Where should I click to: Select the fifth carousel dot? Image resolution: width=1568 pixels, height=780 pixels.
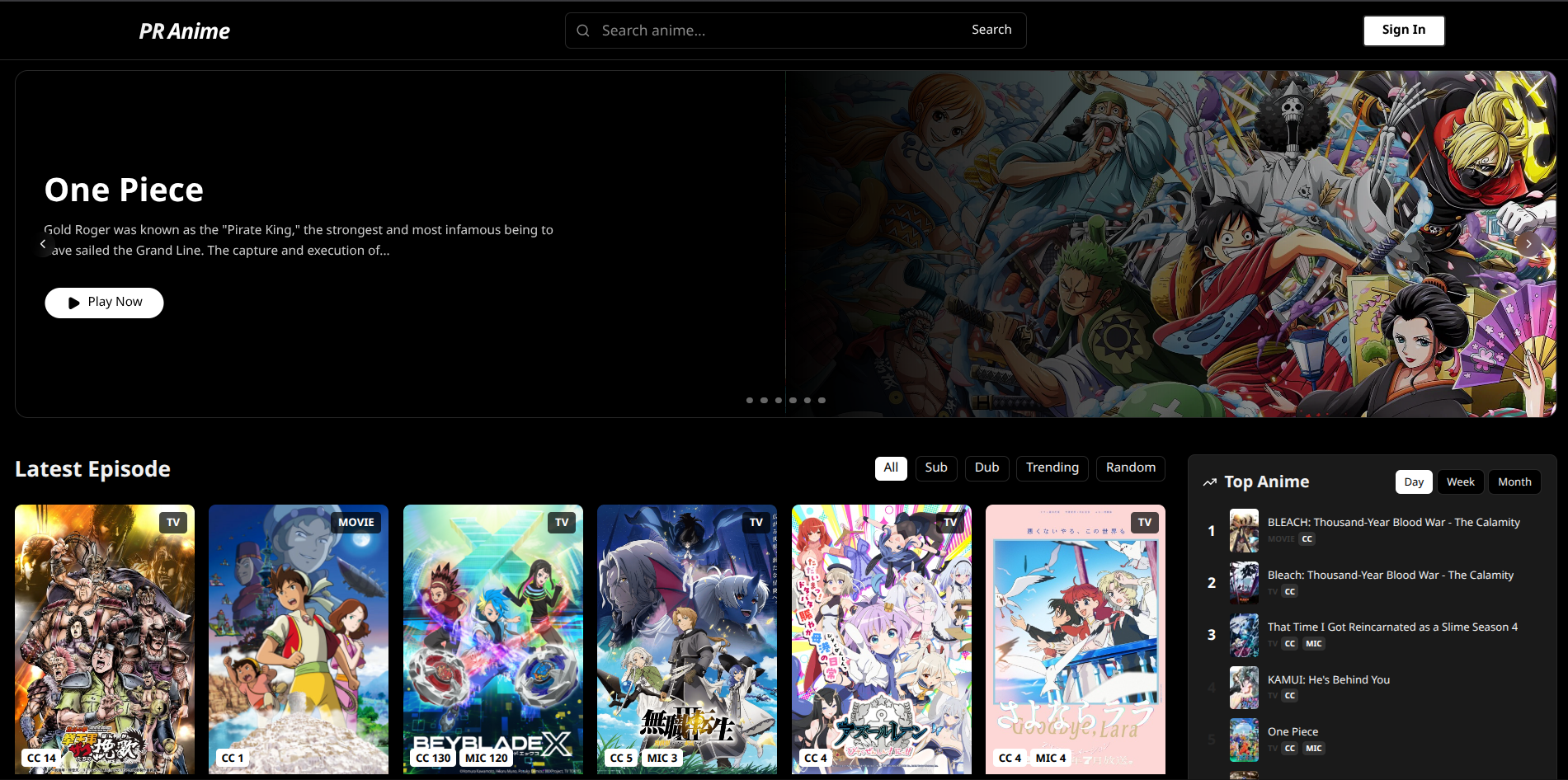coord(808,400)
